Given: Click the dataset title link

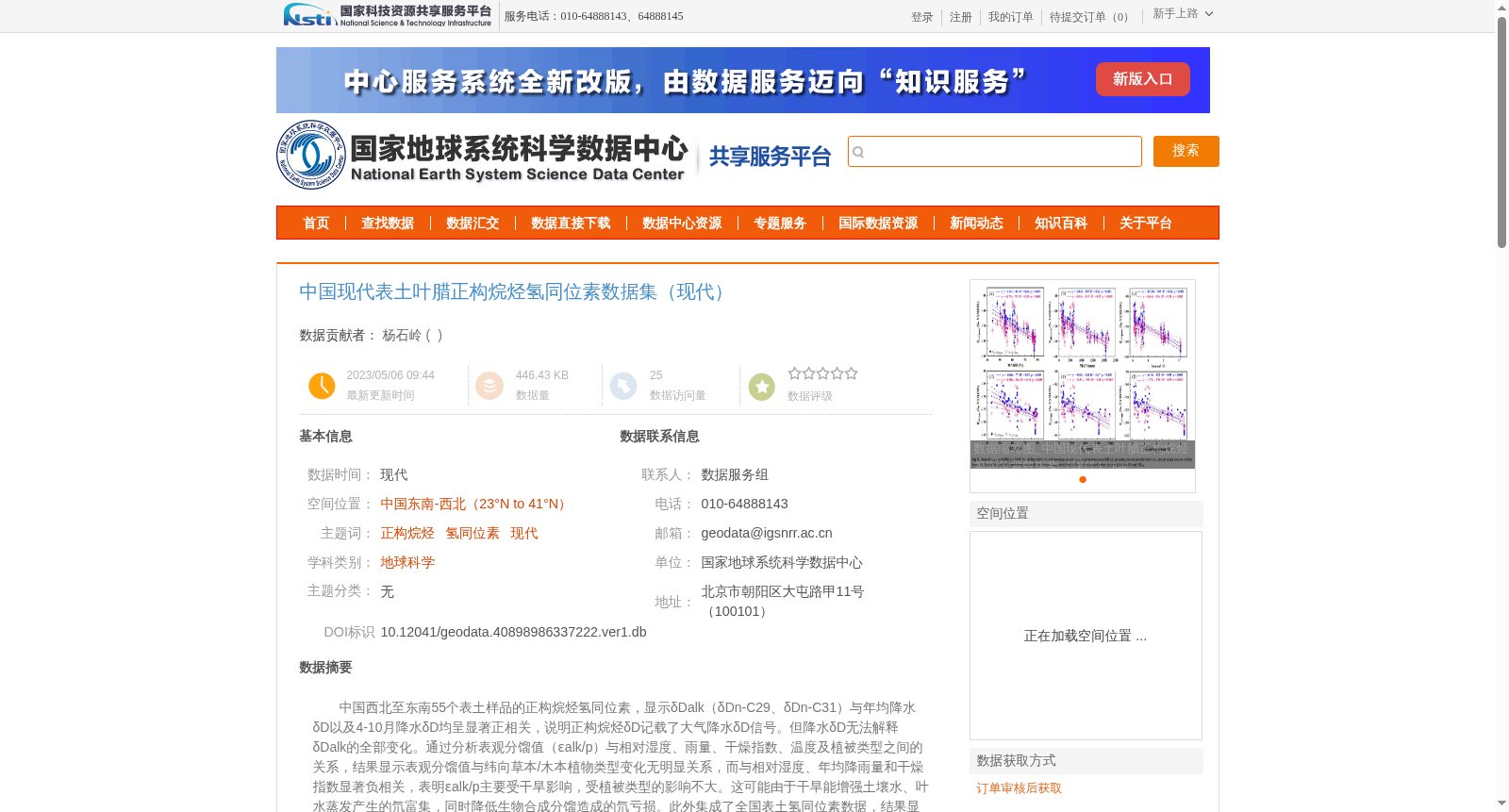Looking at the screenshot, I should click(x=516, y=291).
